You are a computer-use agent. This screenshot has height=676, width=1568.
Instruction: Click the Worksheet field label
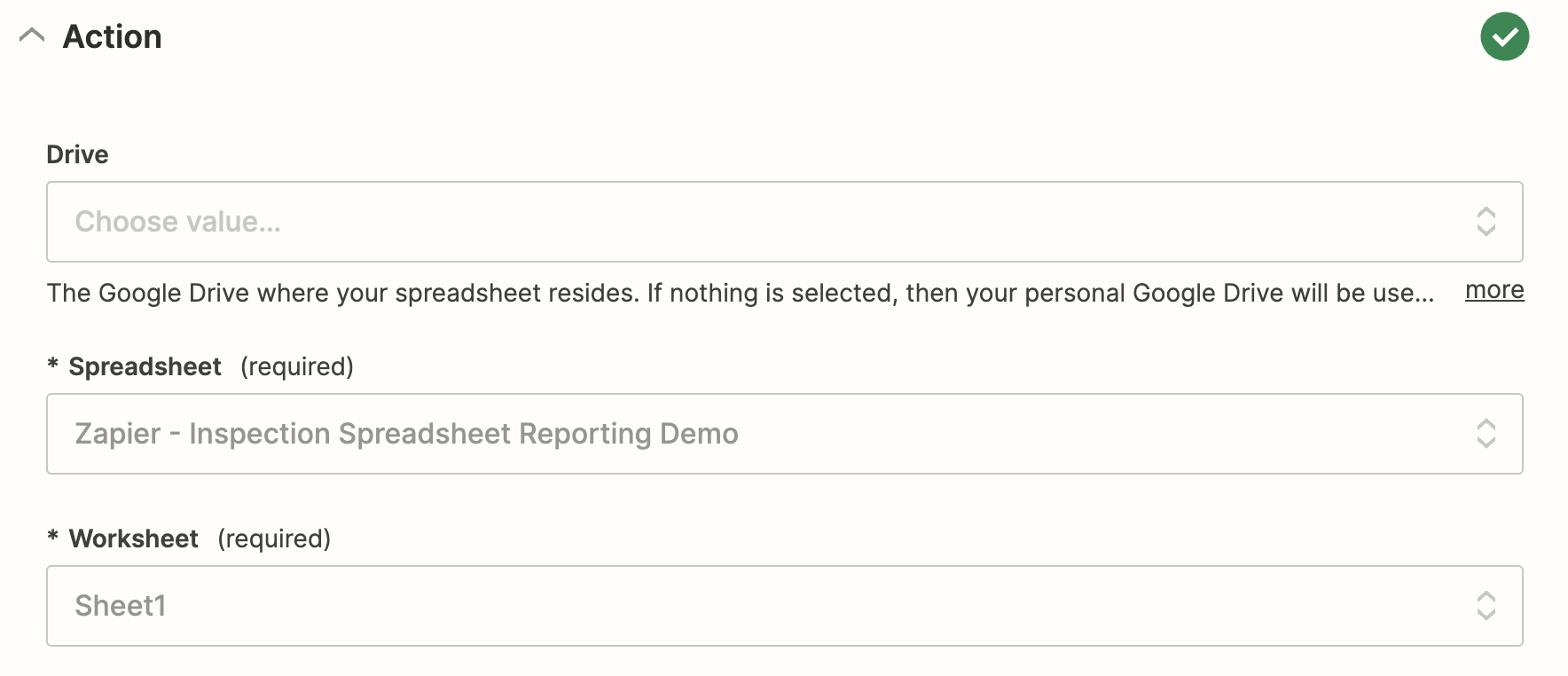pyautogui.click(x=134, y=538)
